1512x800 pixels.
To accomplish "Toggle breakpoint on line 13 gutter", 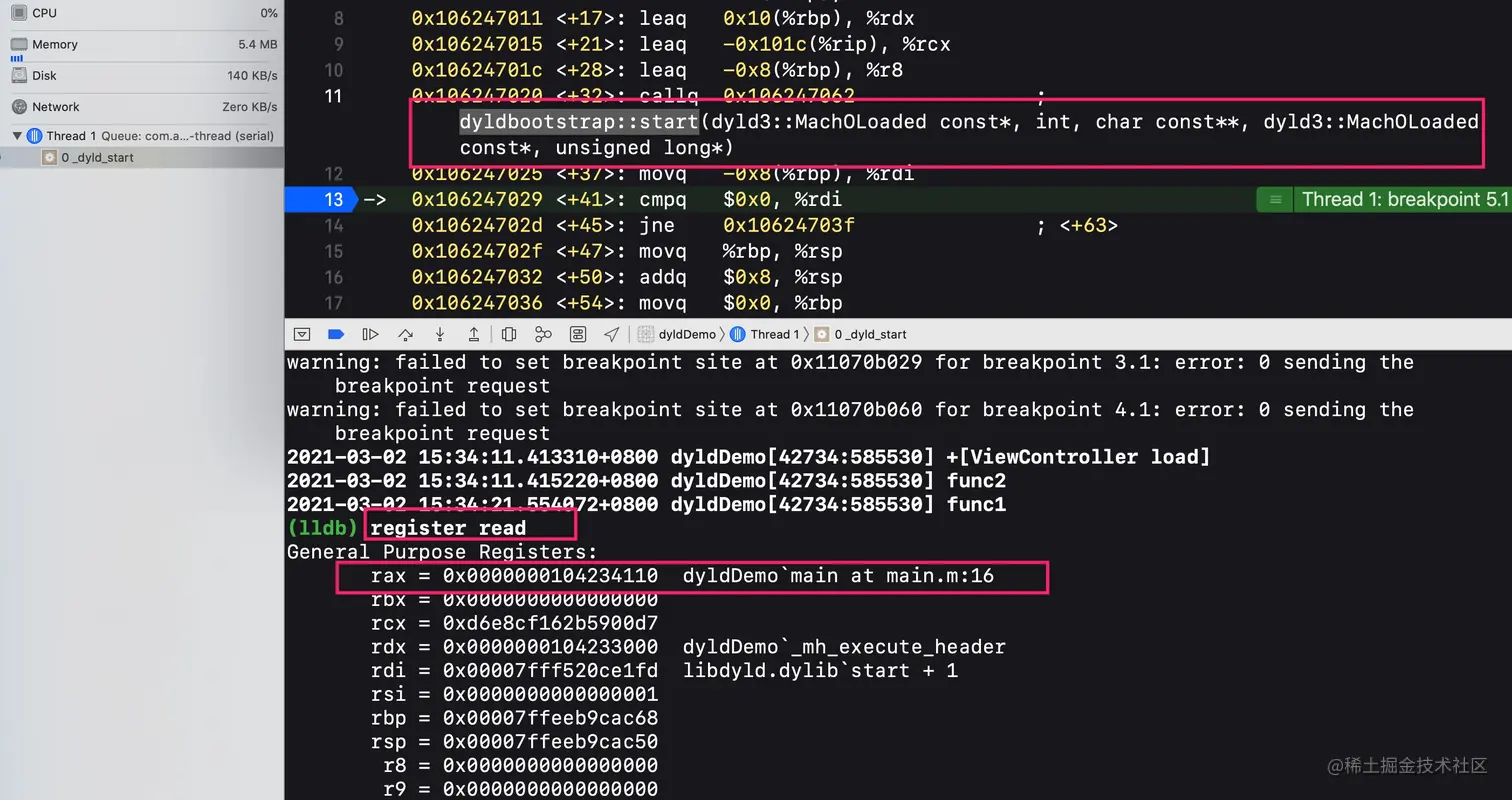I will click(322, 199).
